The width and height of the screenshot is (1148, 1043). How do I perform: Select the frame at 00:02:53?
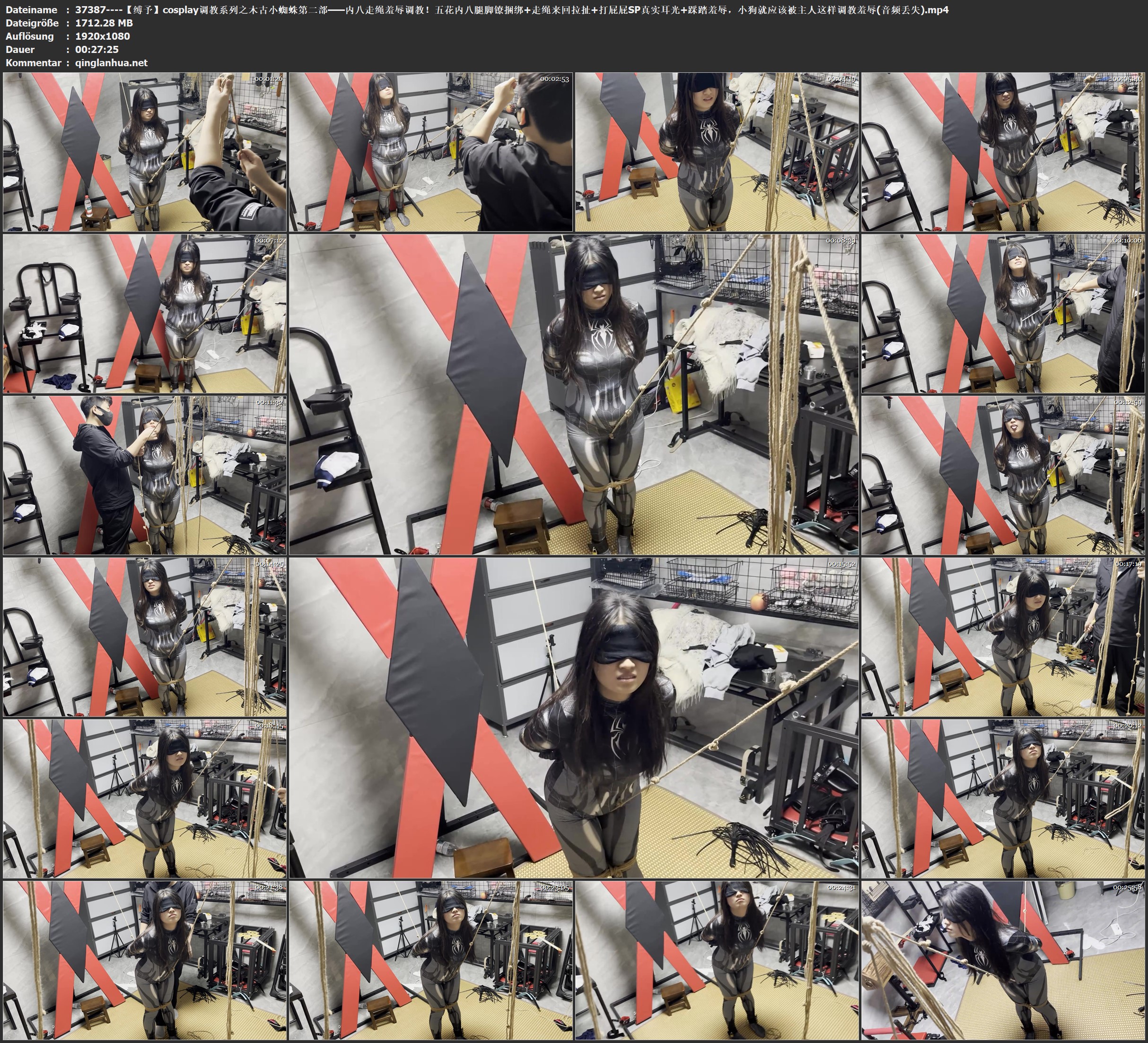tap(431, 152)
